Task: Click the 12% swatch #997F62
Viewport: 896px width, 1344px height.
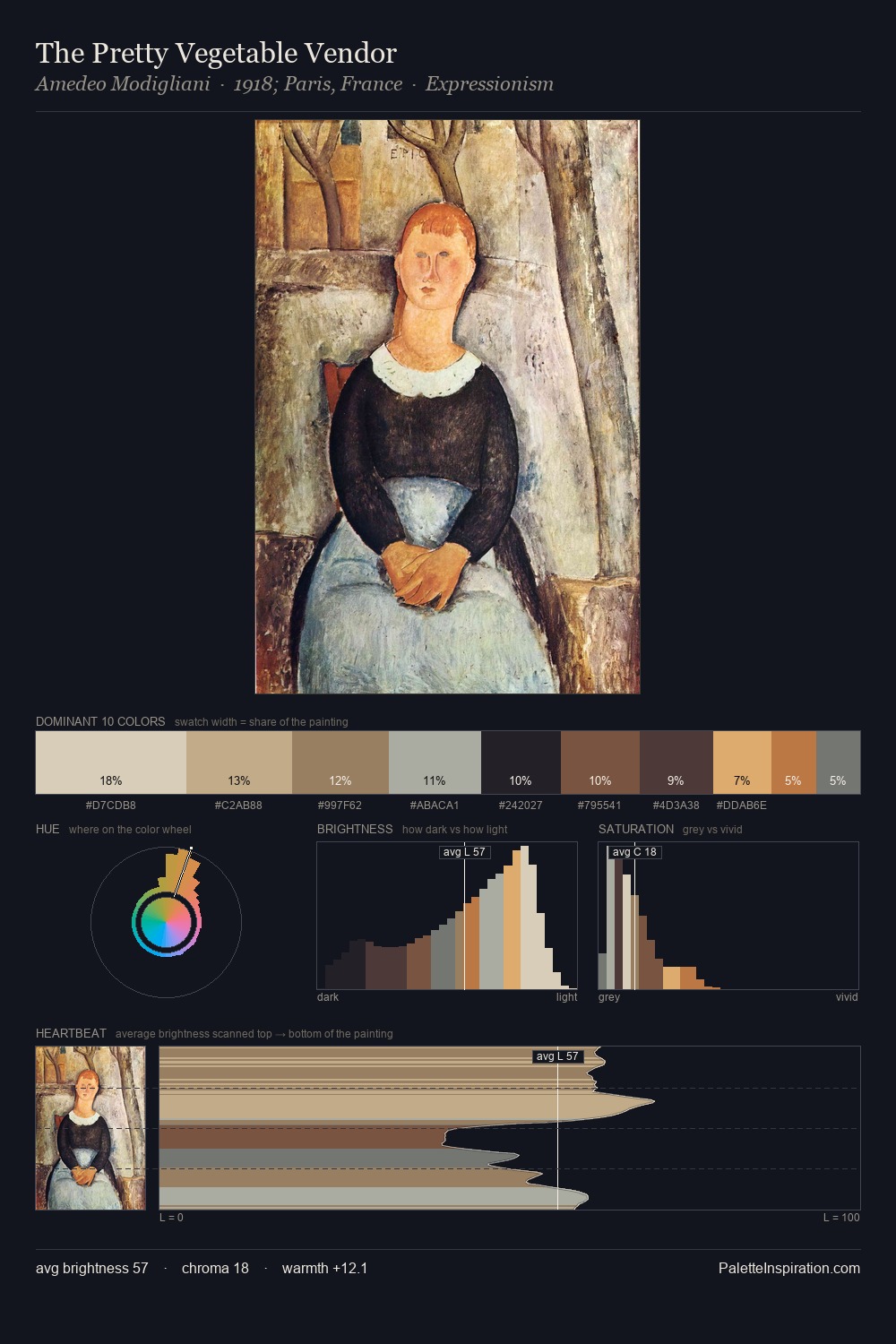Action: click(x=340, y=762)
